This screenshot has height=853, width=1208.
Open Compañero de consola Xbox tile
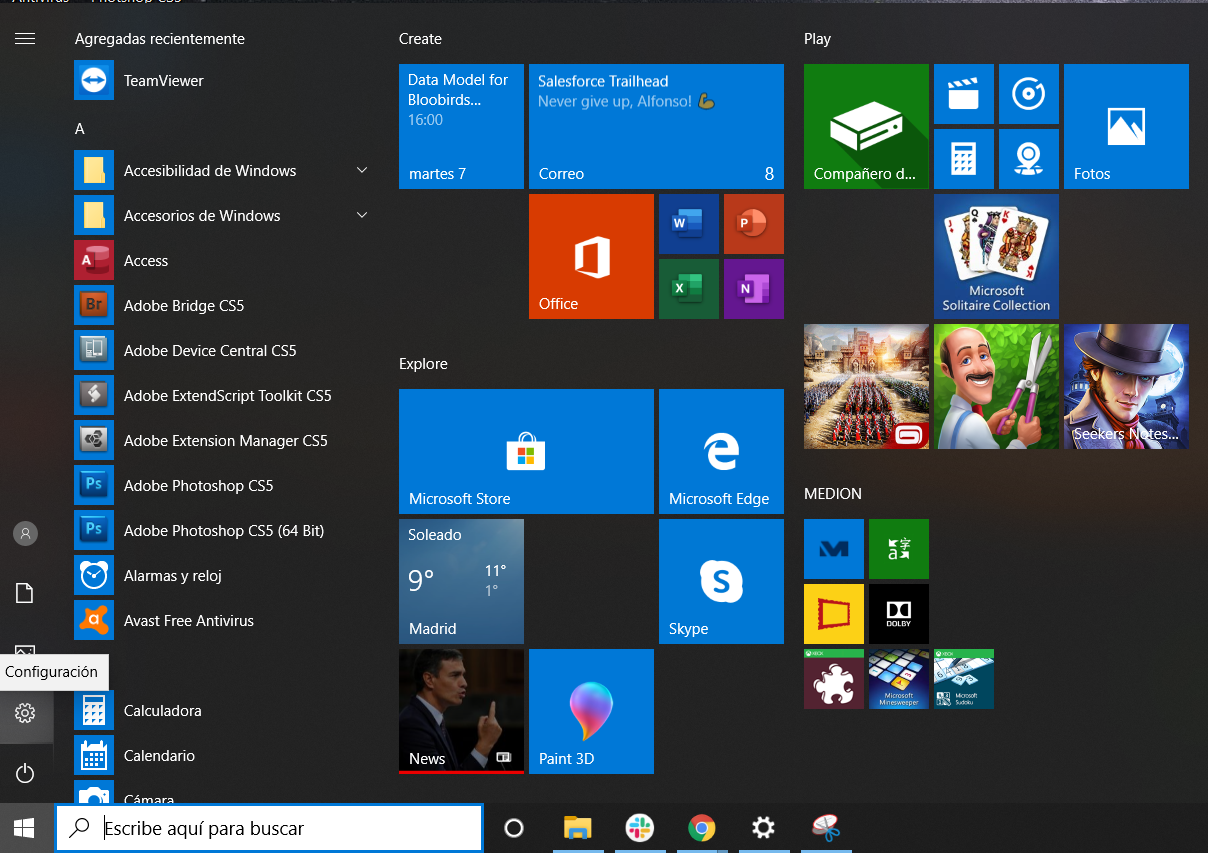(x=866, y=126)
